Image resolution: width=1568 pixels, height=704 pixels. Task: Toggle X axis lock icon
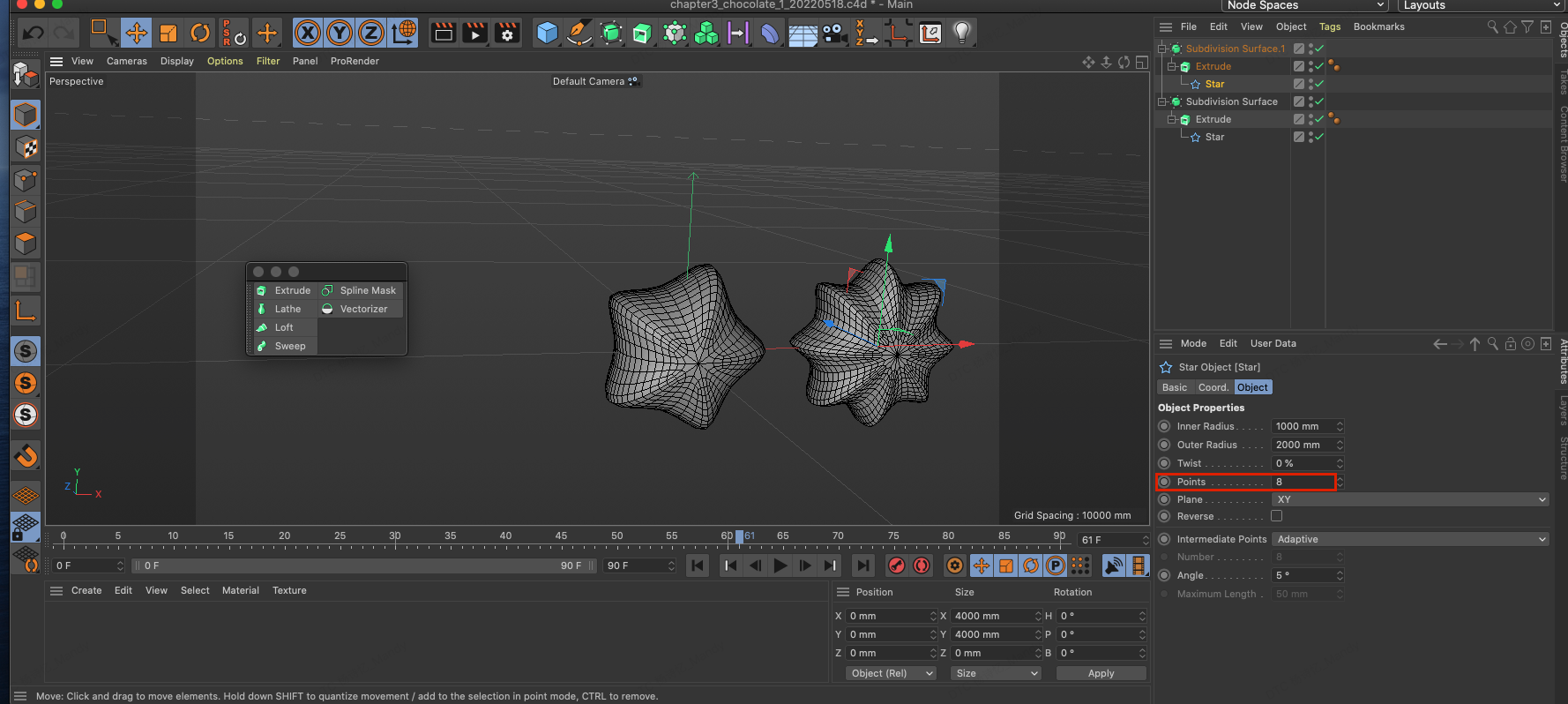click(x=307, y=34)
